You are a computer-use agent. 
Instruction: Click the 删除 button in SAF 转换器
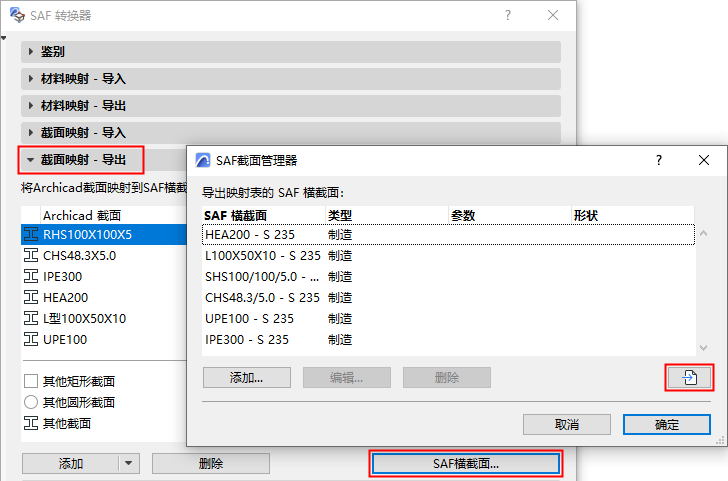point(211,463)
